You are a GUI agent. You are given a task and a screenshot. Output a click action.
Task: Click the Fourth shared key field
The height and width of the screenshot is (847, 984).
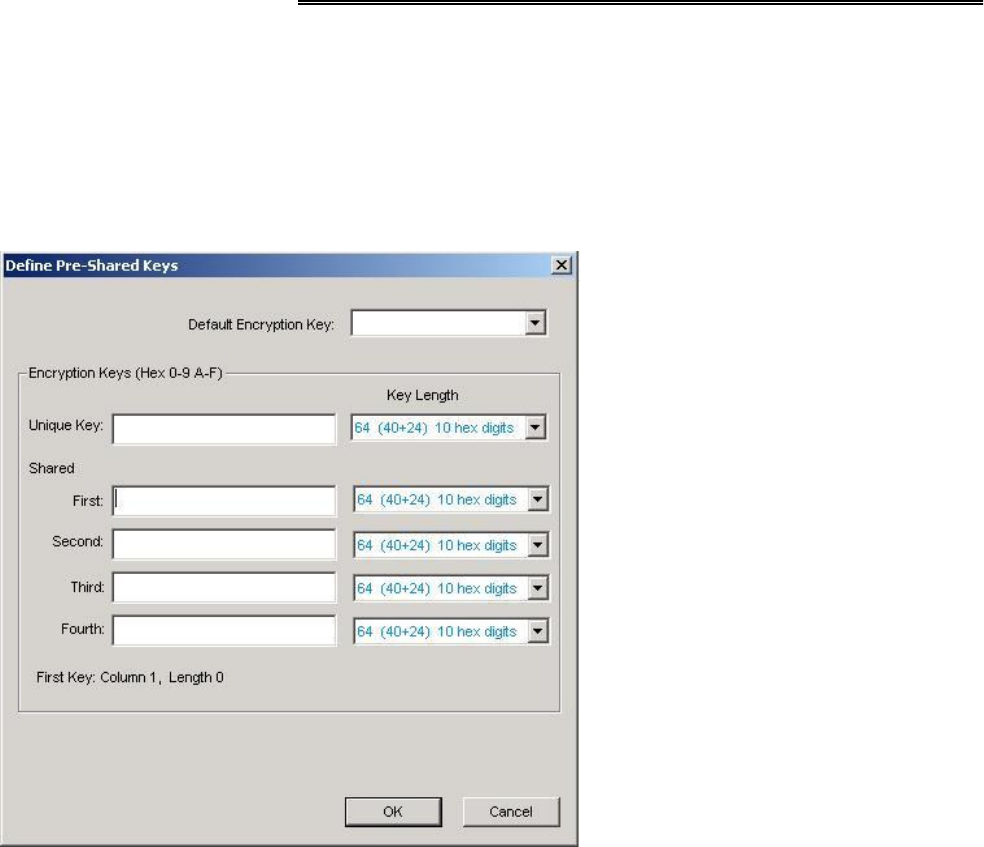coord(224,631)
